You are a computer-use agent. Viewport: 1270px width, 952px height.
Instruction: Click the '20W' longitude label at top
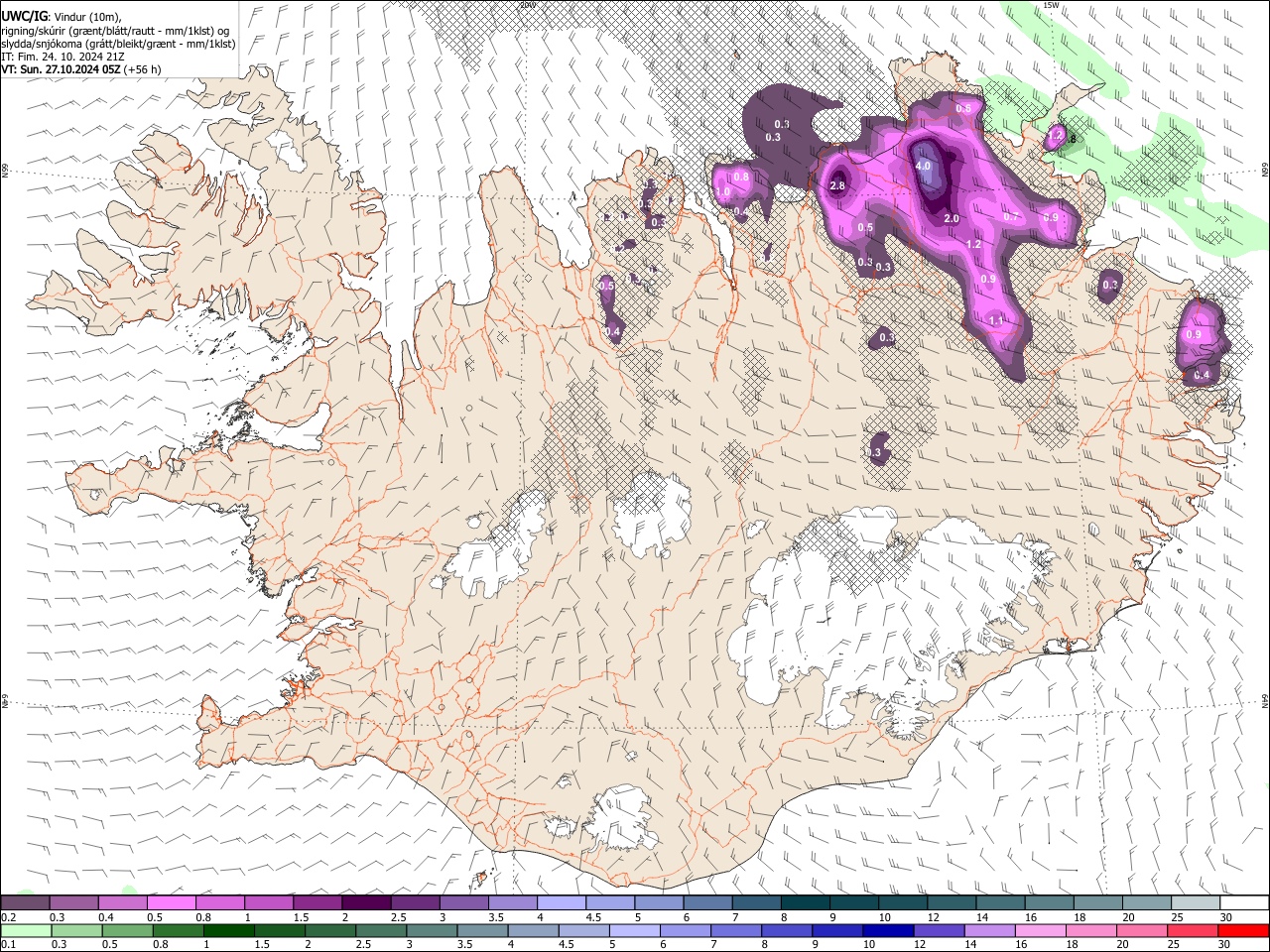pos(528,5)
